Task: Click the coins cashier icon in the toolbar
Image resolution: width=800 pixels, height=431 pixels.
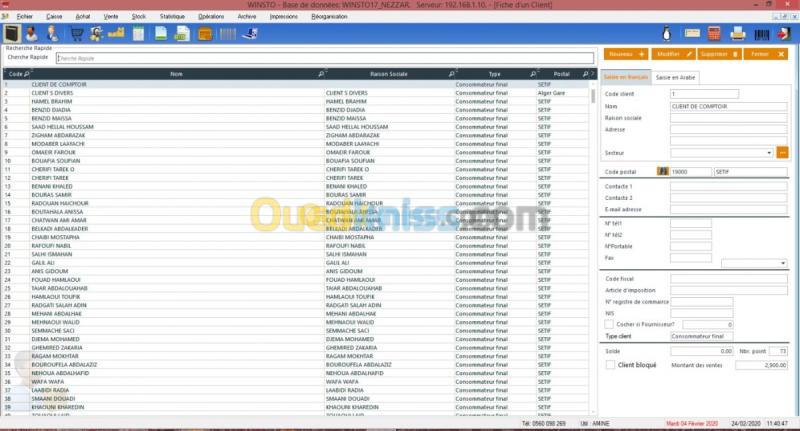Action: [96, 34]
